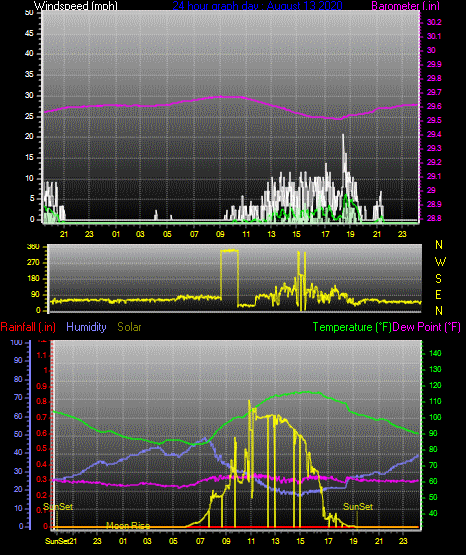
Task: Click the '29.7' barometer axis value
Action: [434, 92]
